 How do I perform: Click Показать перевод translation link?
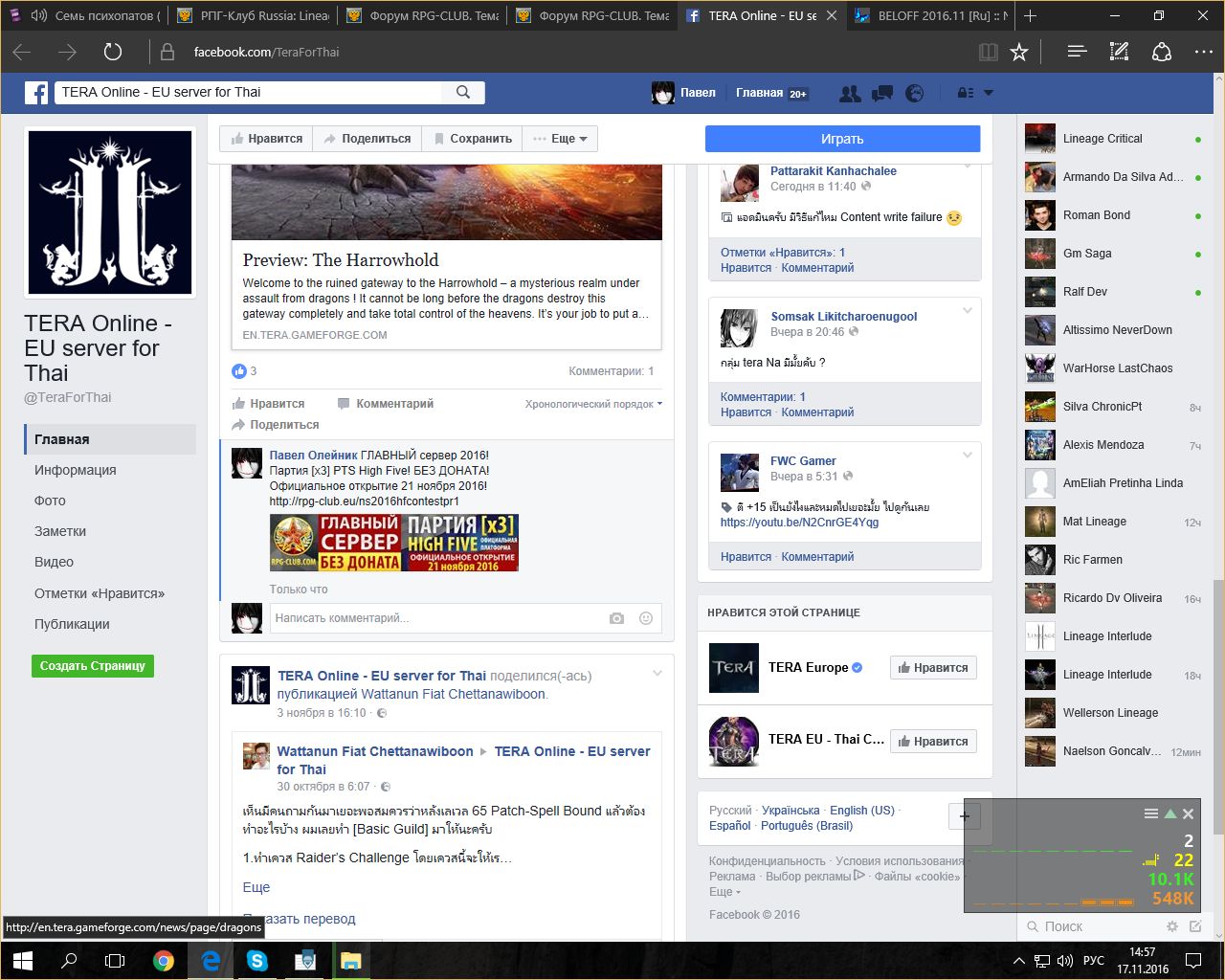tap(300, 919)
